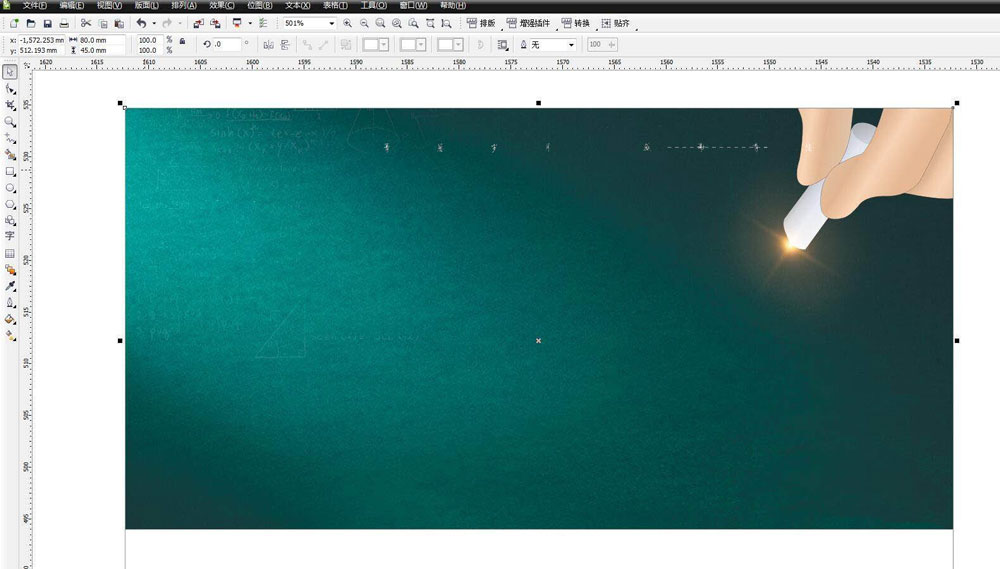
Task: Open the 视图(V) menu
Action: tap(109, 5)
